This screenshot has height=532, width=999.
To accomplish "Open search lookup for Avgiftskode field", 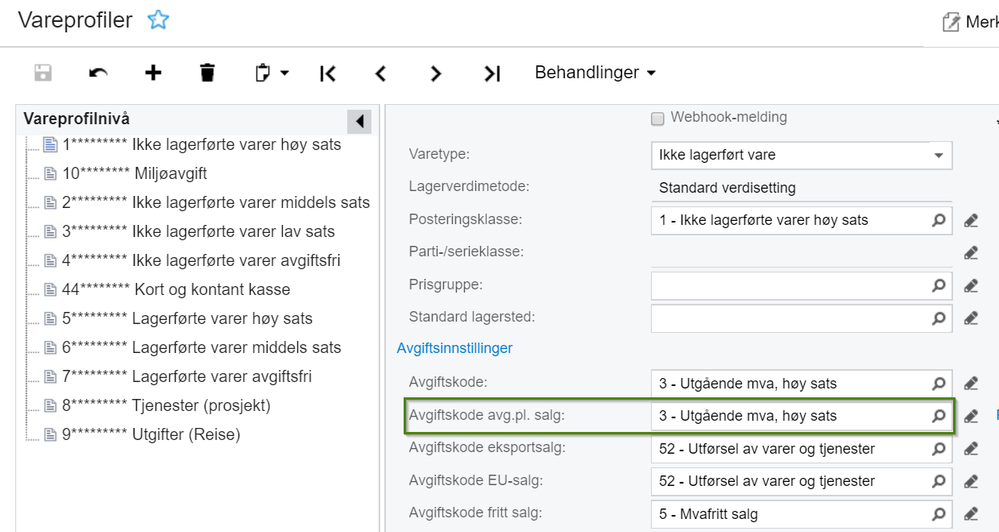I will coord(939,383).
